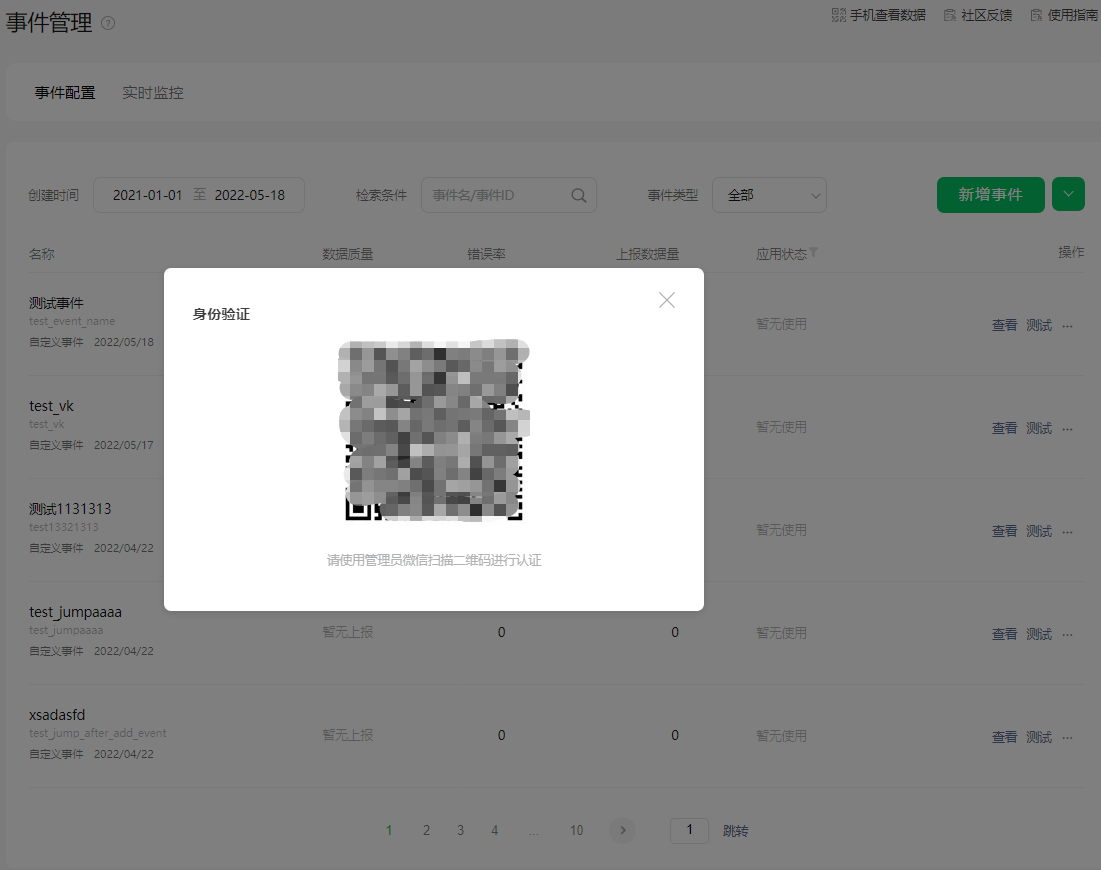This screenshot has height=870, width=1101.
Task: Click 查看 for test_vk row
Action: click(1004, 428)
